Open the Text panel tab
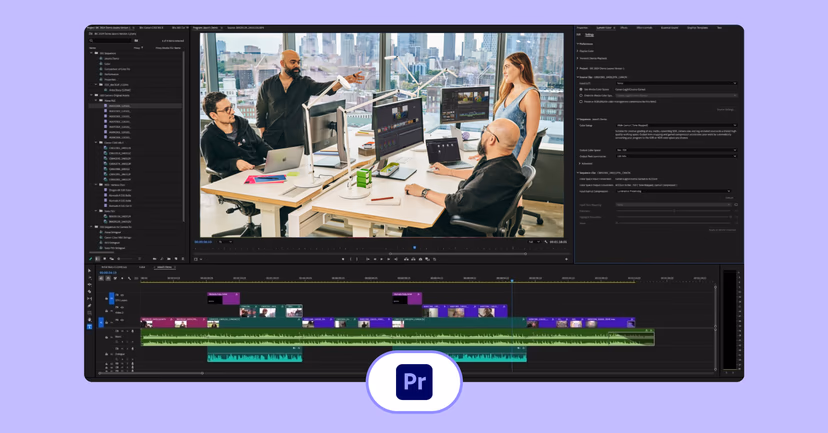The image size is (828, 433). (719, 27)
